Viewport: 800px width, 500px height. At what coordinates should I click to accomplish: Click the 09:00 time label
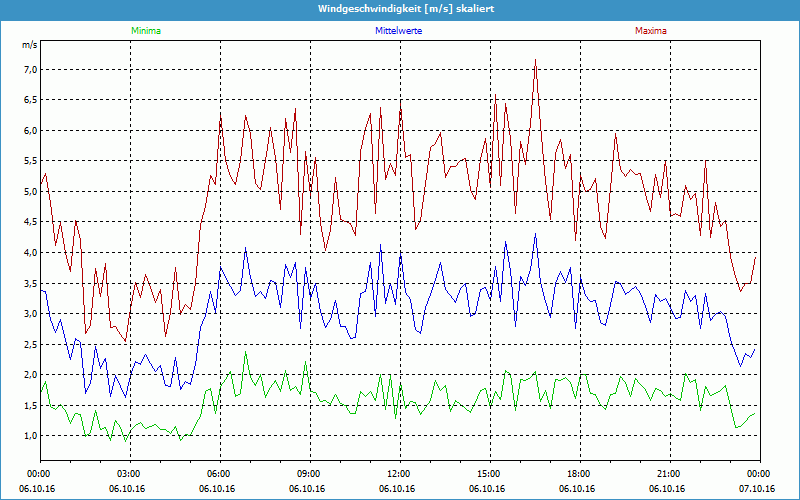coord(310,474)
